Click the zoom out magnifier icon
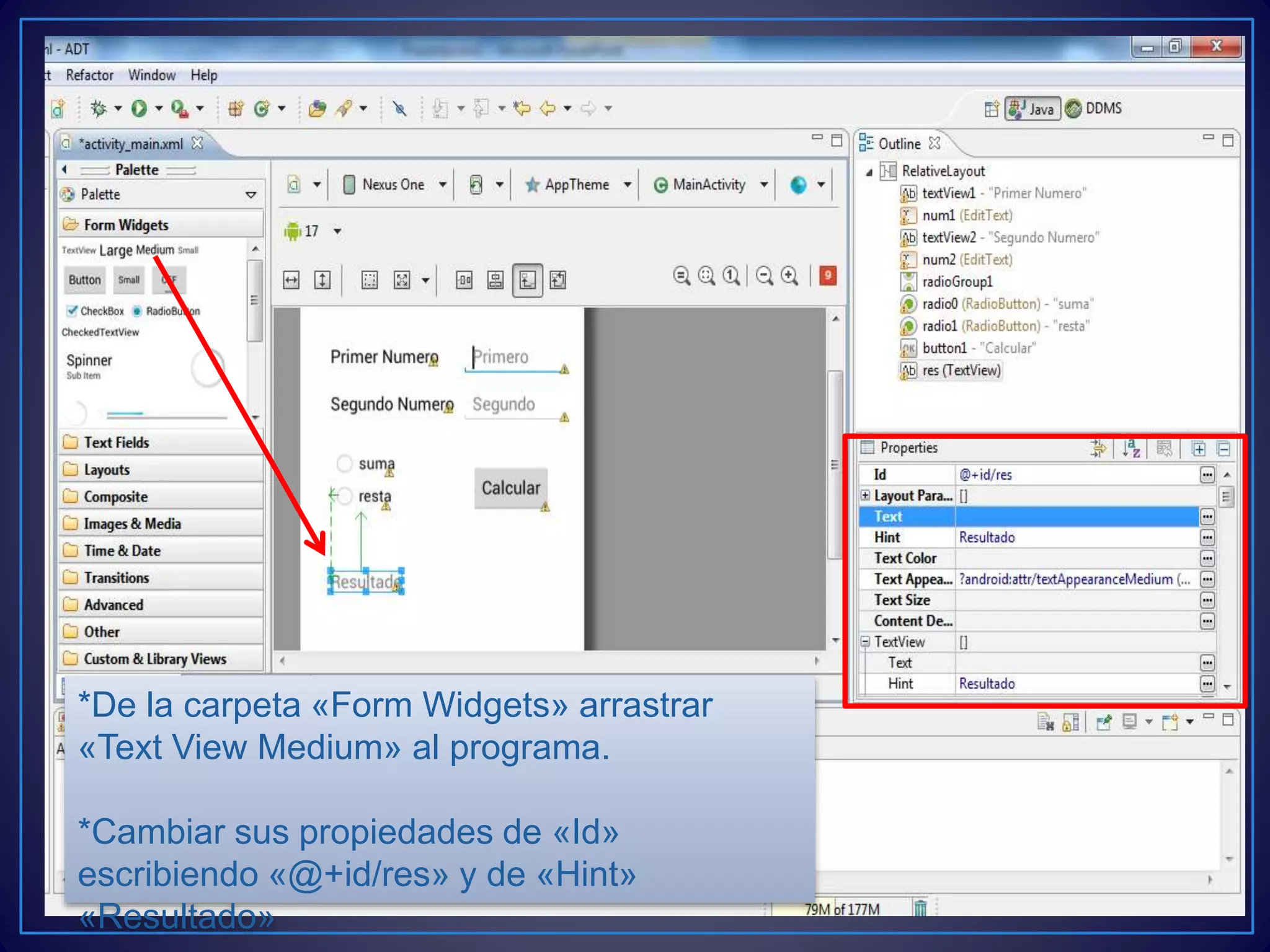This screenshot has width=1270, height=952. [765, 276]
